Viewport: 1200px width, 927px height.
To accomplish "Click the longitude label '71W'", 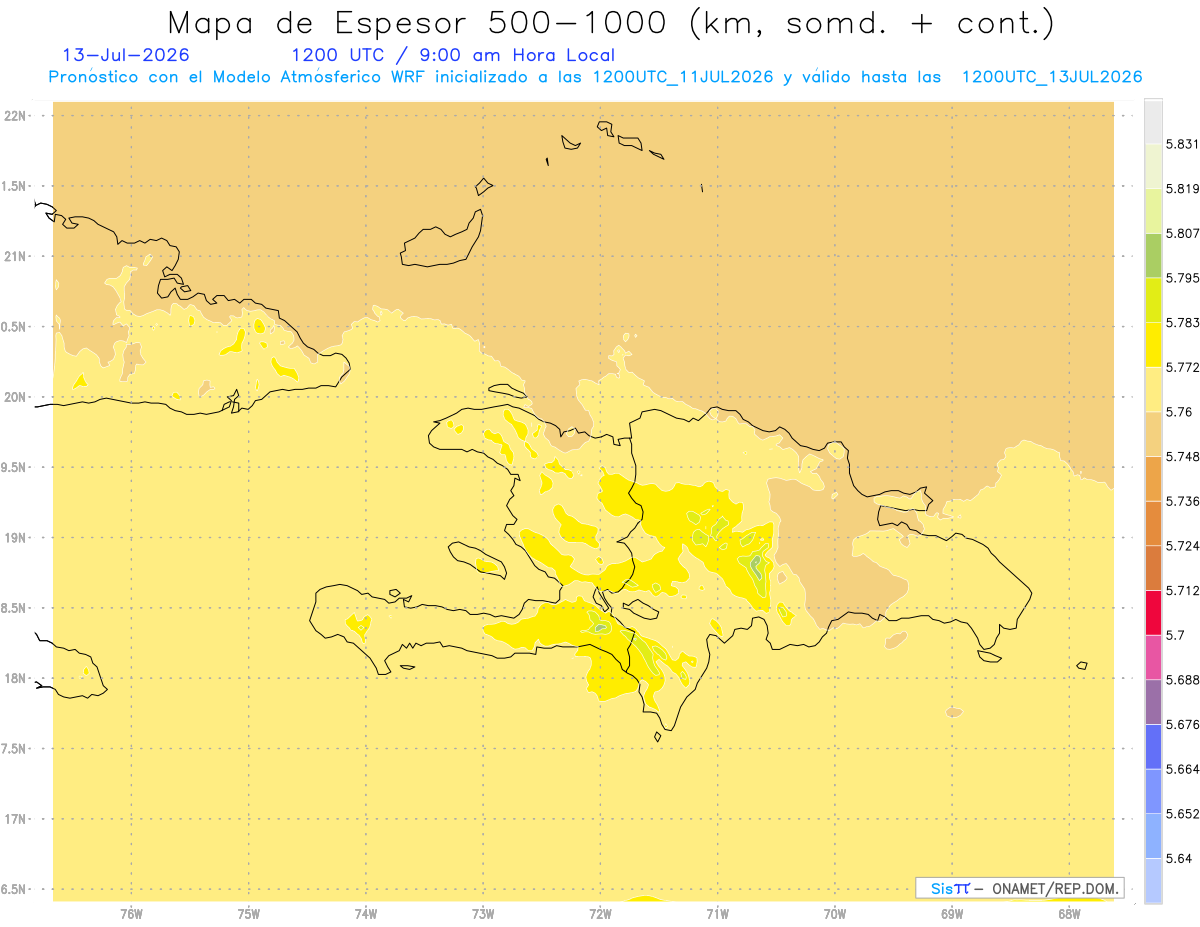I will tap(717, 914).
